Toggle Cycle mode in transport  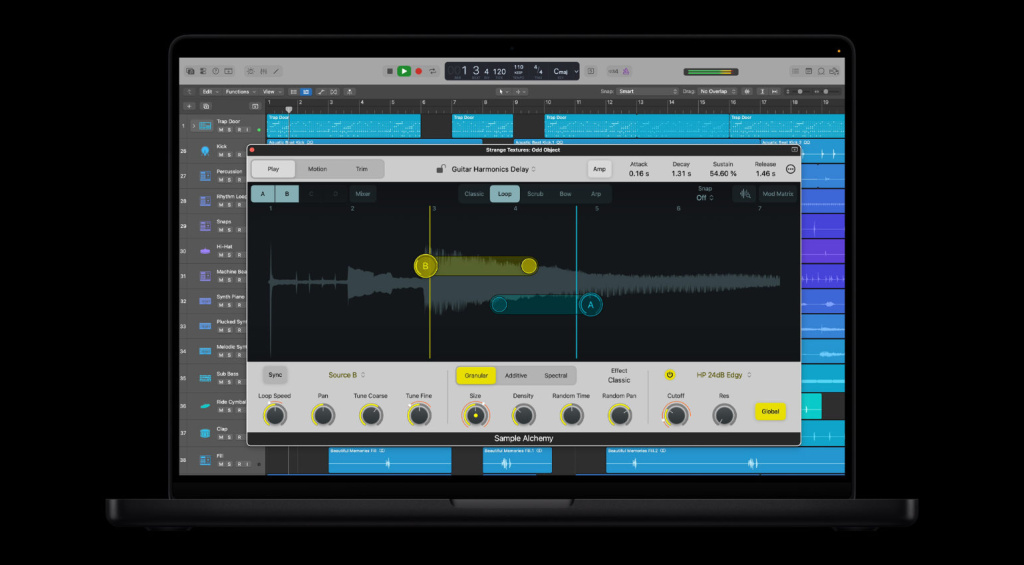432,71
